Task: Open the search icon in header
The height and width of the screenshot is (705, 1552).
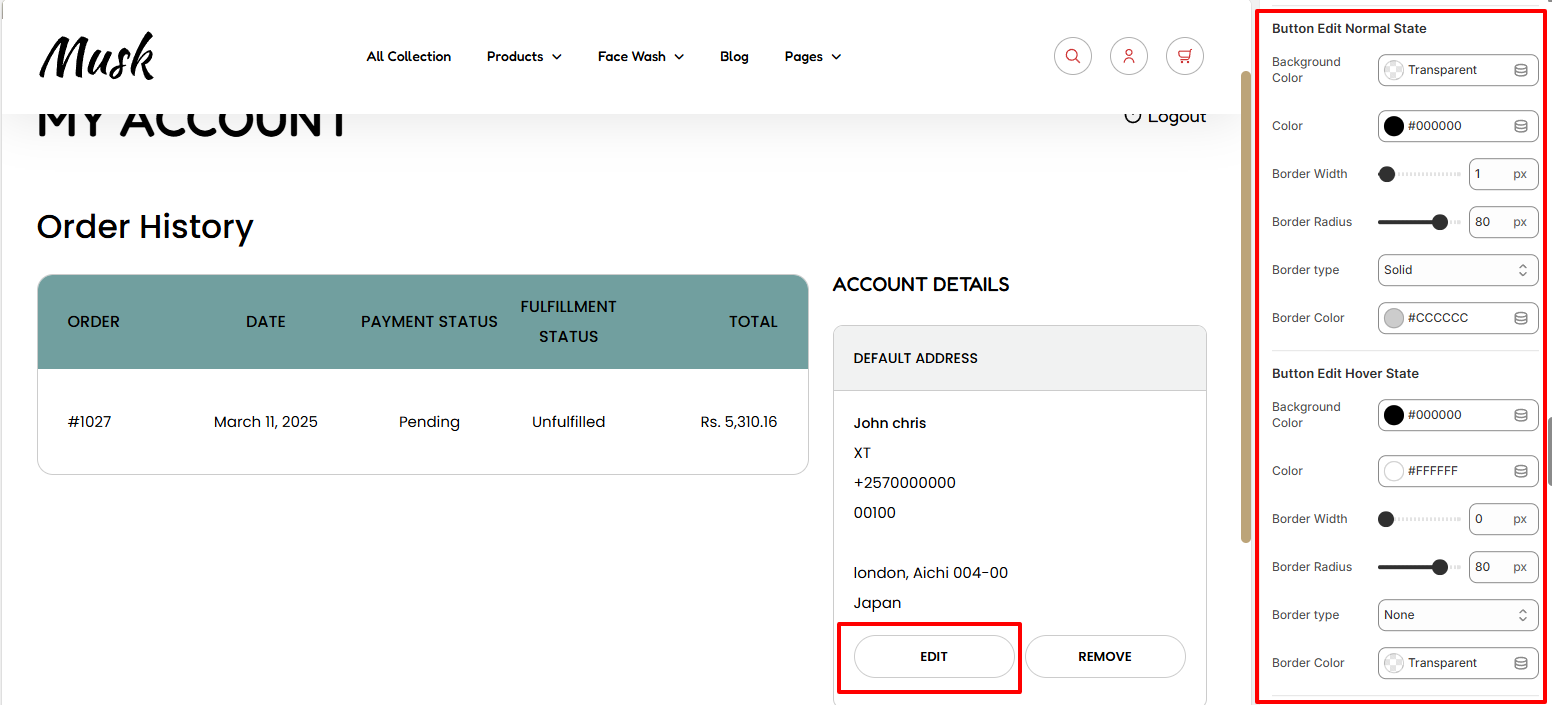Action: [x=1073, y=56]
